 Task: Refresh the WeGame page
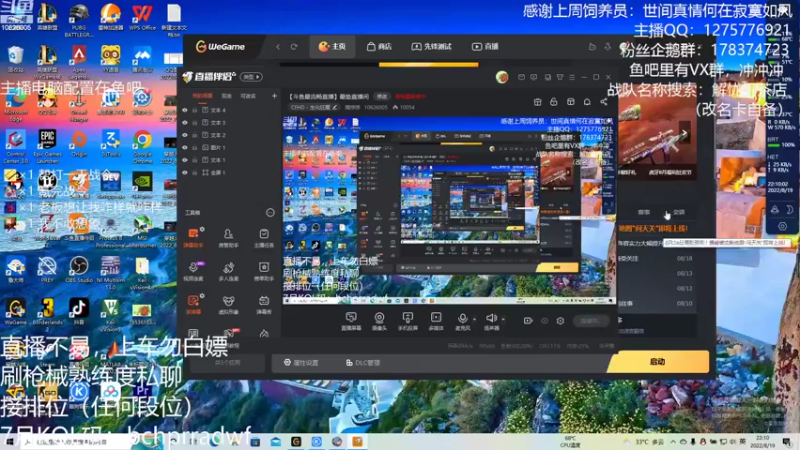pyautogui.click(x=294, y=47)
